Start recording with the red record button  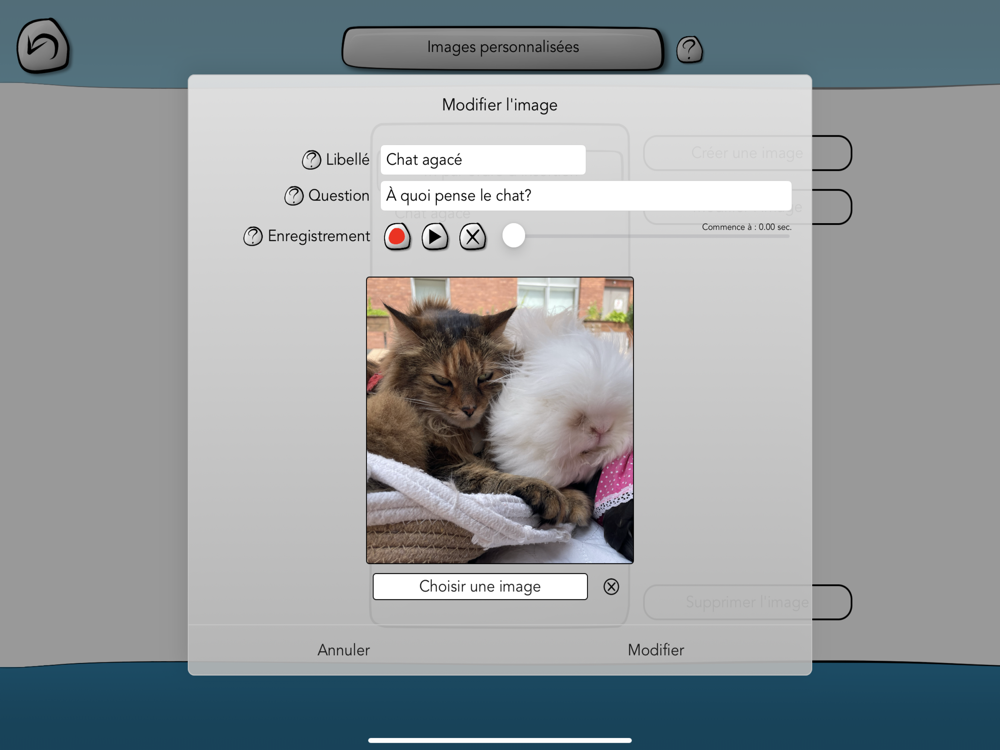coord(397,237)
